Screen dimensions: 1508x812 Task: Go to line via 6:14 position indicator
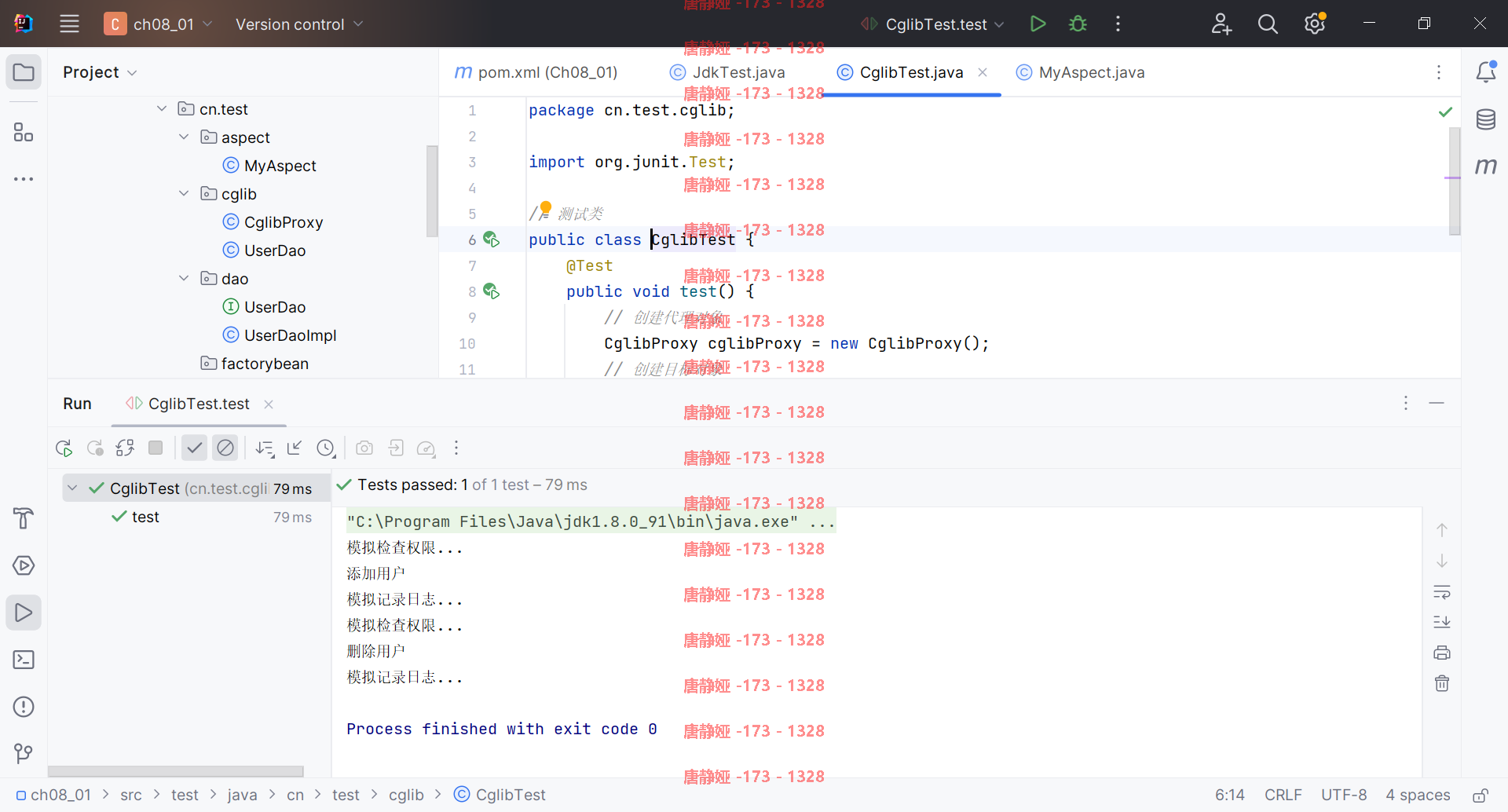pos(1230,795)
